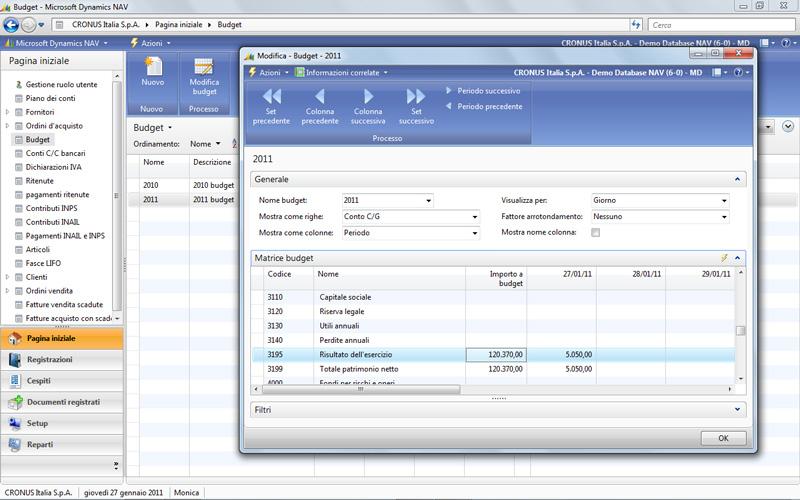The width and height of the screenshot is (800, 500).
Task: Collapse the Generale section
Action: (x=738, y=179)
